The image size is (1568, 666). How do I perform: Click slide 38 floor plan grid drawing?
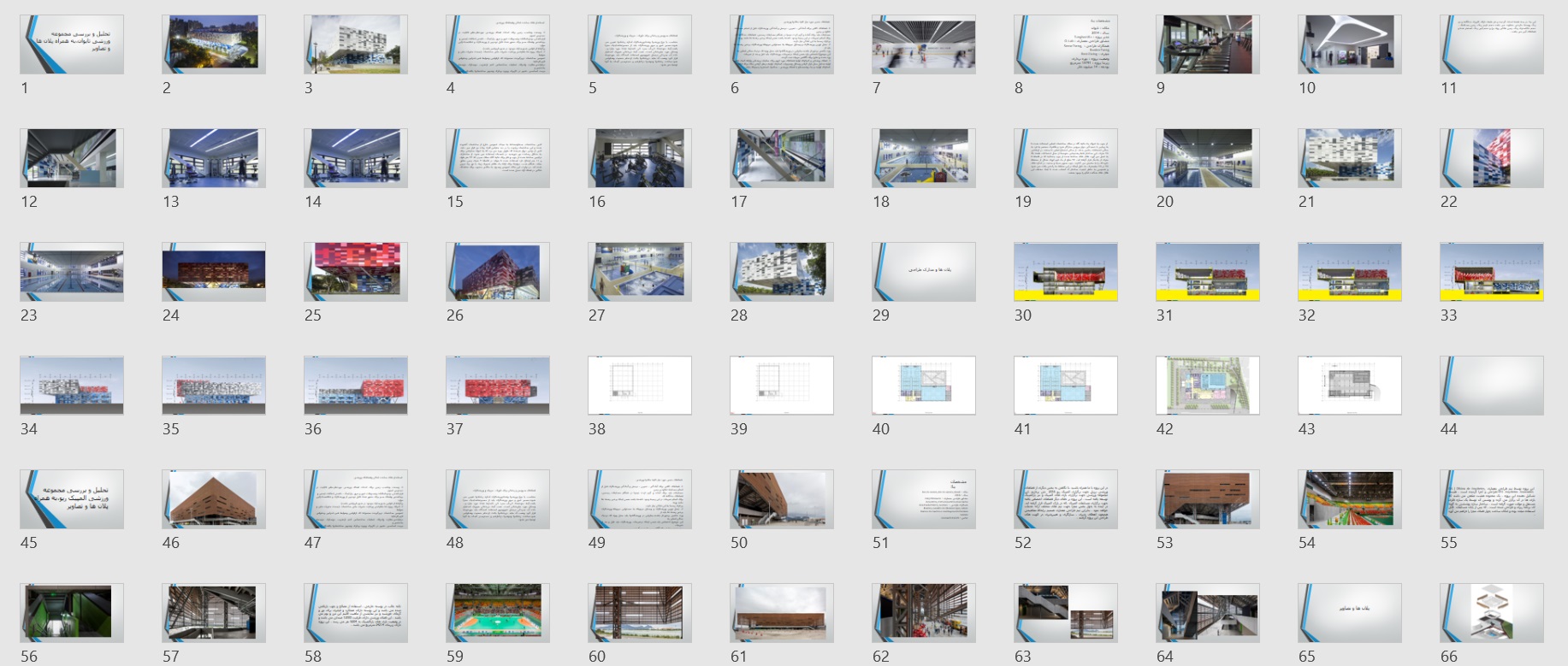[x=640, y=386]
